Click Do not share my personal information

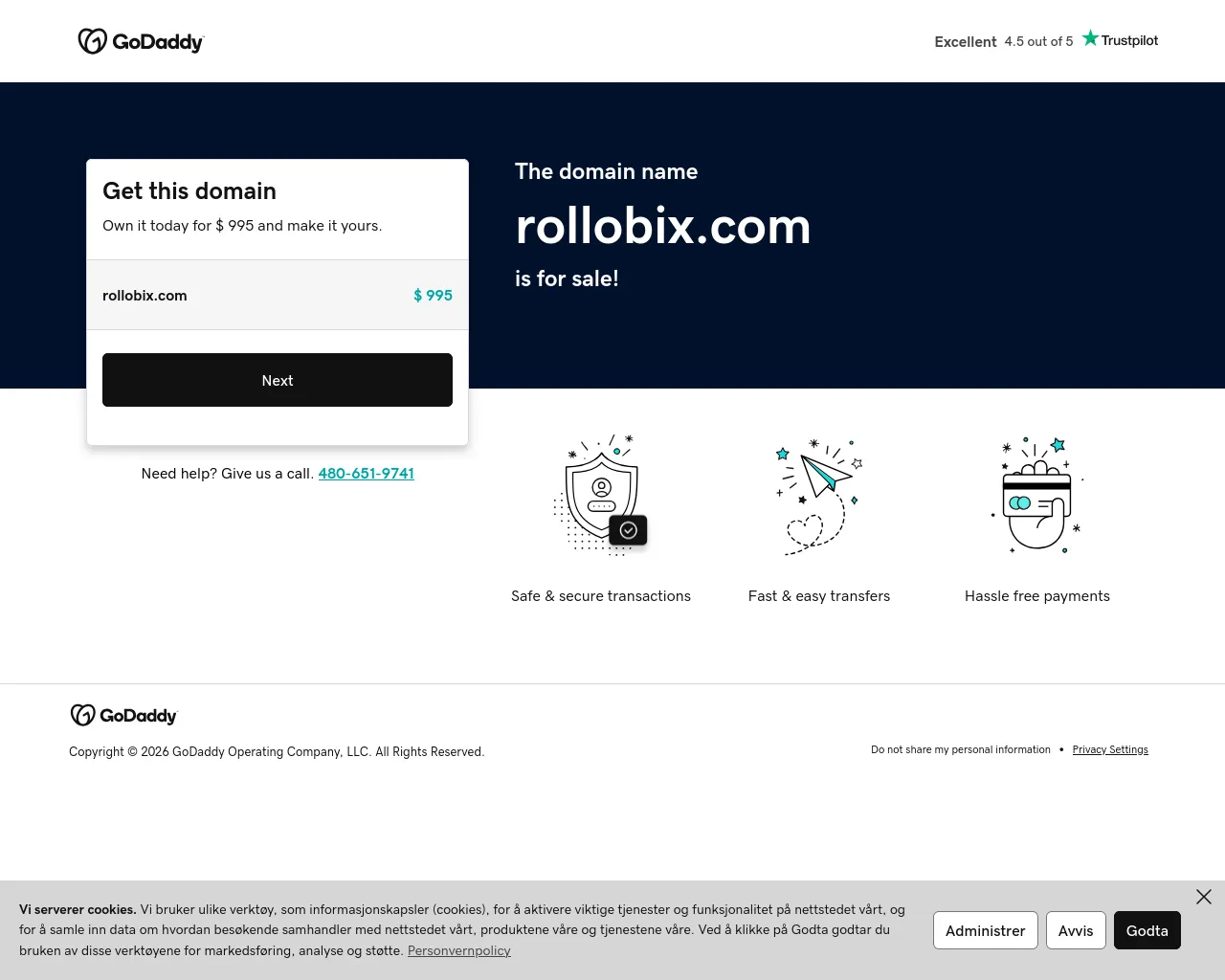click(x=961, y=749)
